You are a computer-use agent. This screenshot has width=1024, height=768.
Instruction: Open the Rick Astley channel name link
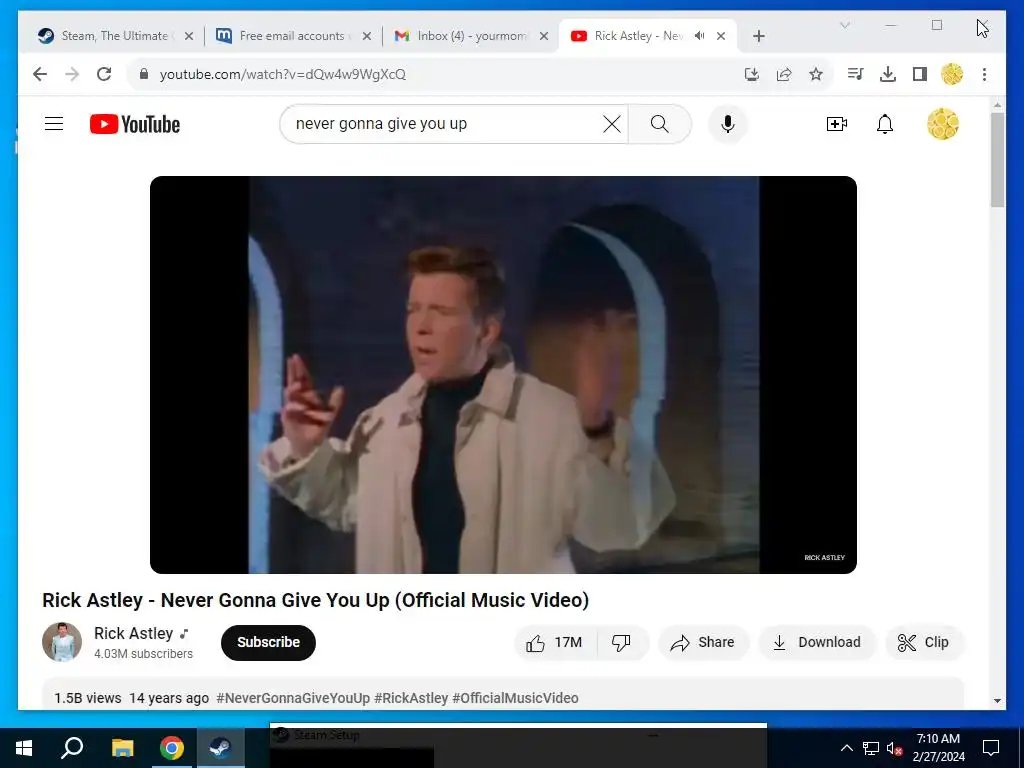pos(133,633)
